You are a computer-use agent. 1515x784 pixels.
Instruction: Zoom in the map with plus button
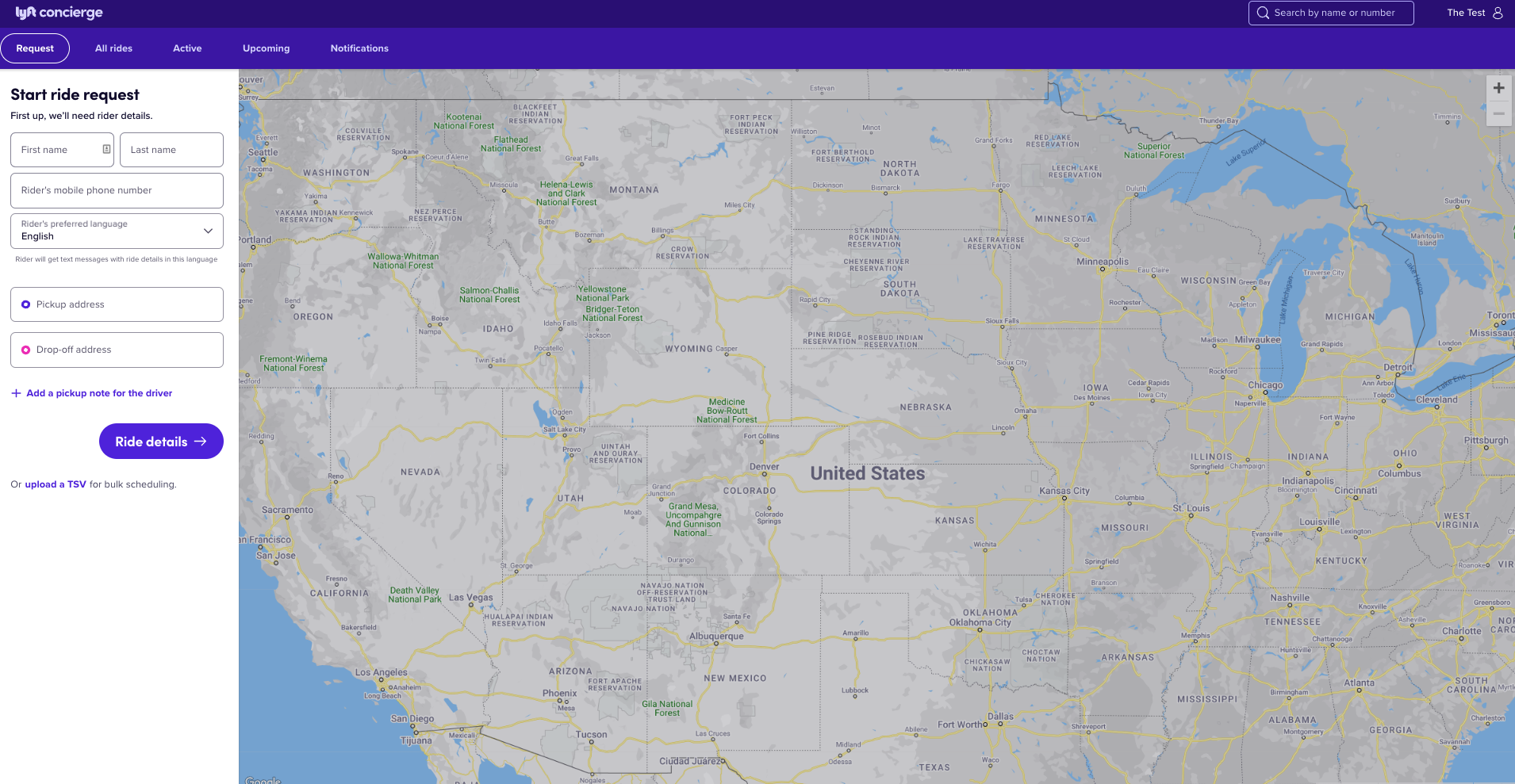[x=1498, y=88]
